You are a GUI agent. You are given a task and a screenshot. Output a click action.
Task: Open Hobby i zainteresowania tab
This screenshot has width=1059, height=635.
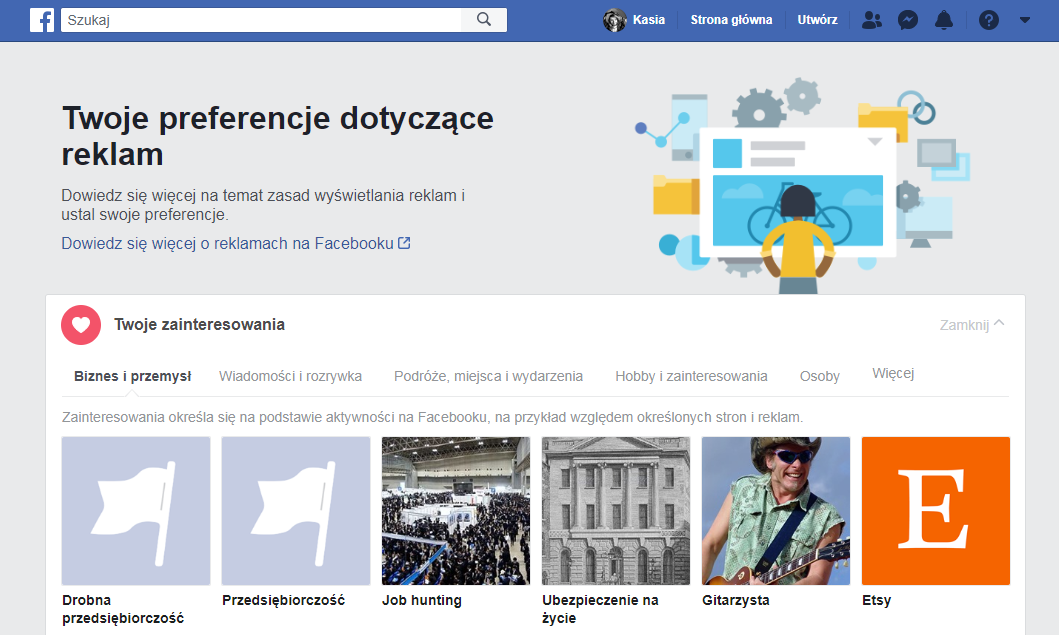click(691, 376)
